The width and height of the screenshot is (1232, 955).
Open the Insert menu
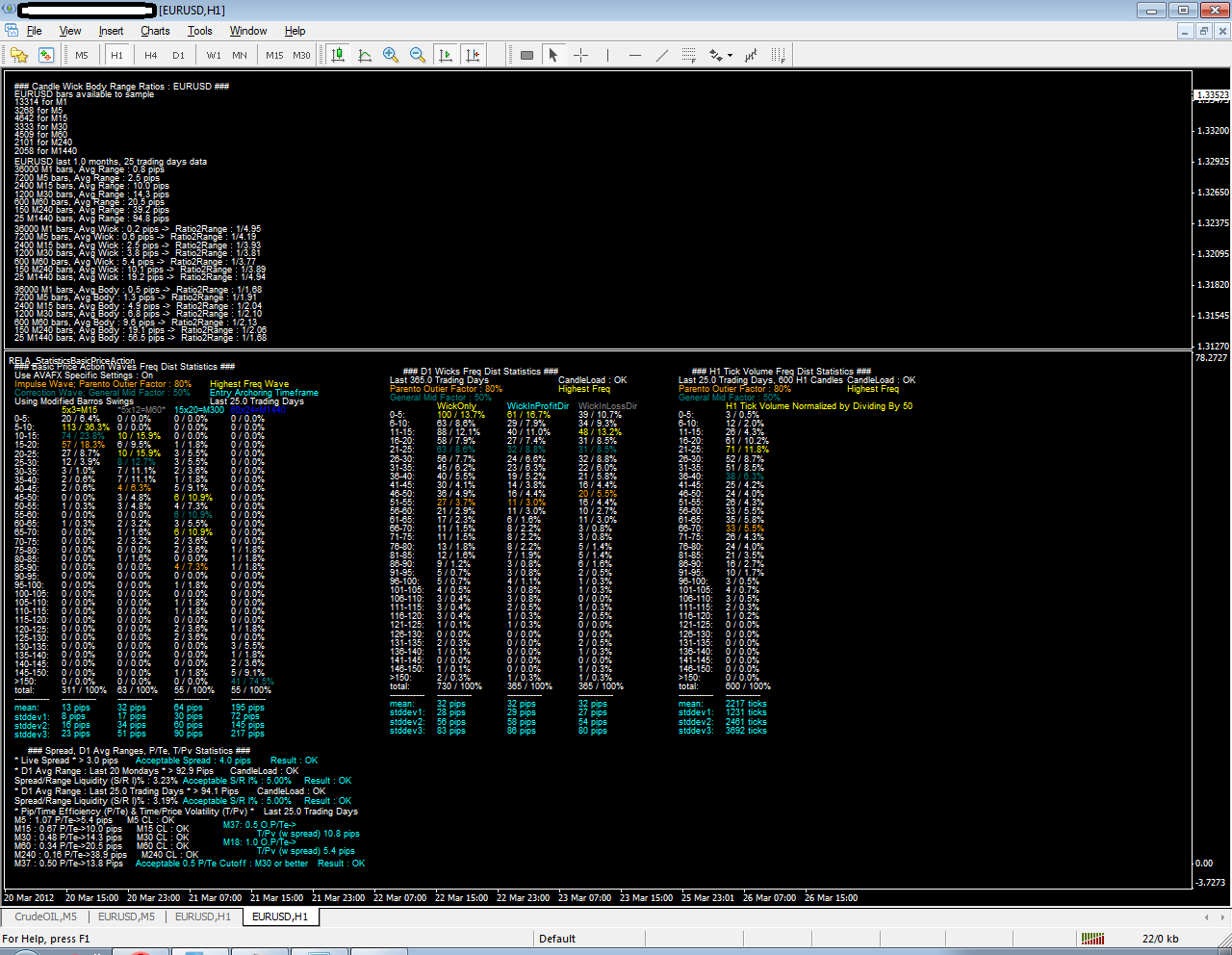111,31
